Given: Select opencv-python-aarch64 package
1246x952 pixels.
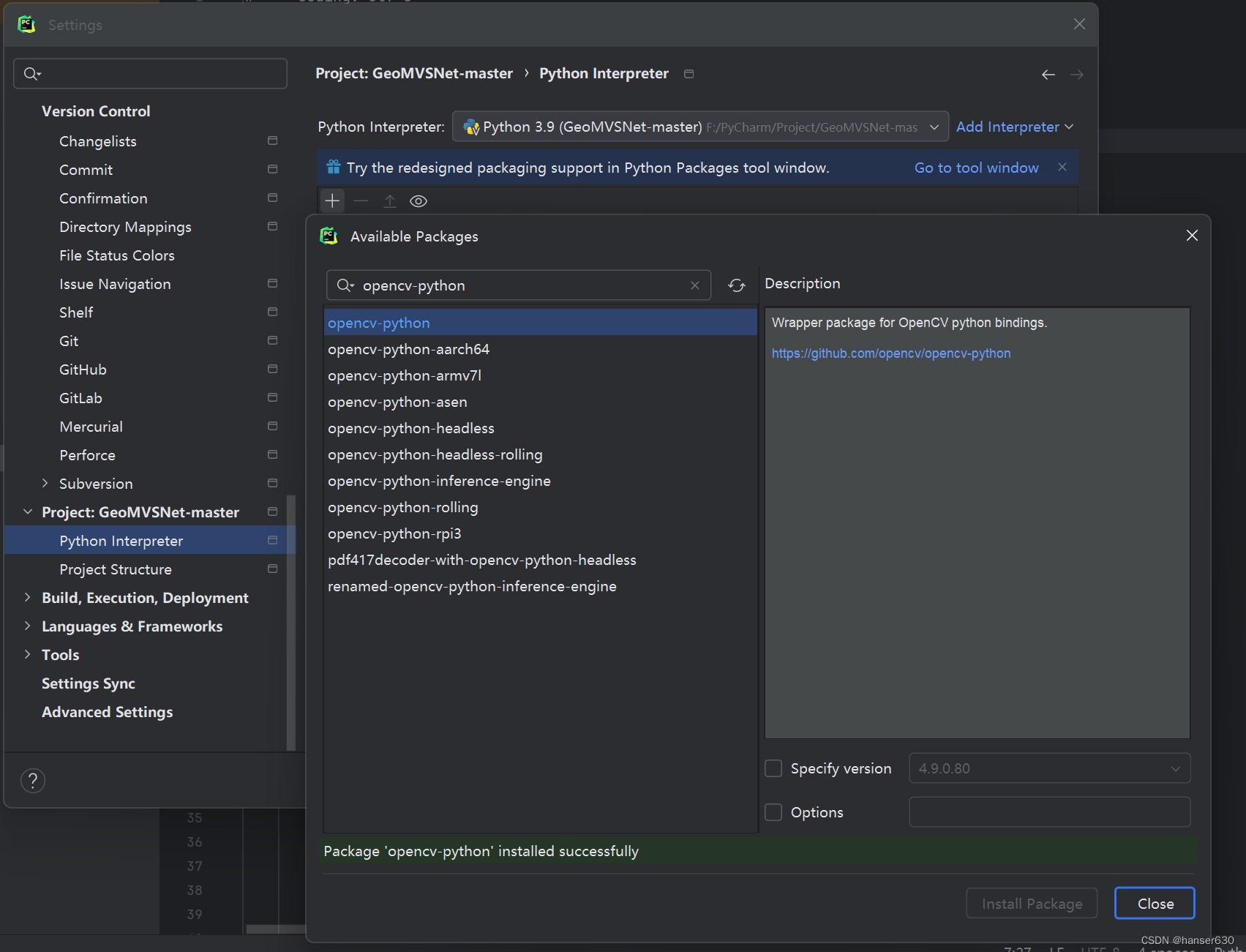Looking at the screenshot, I should [x=541, y=349].
